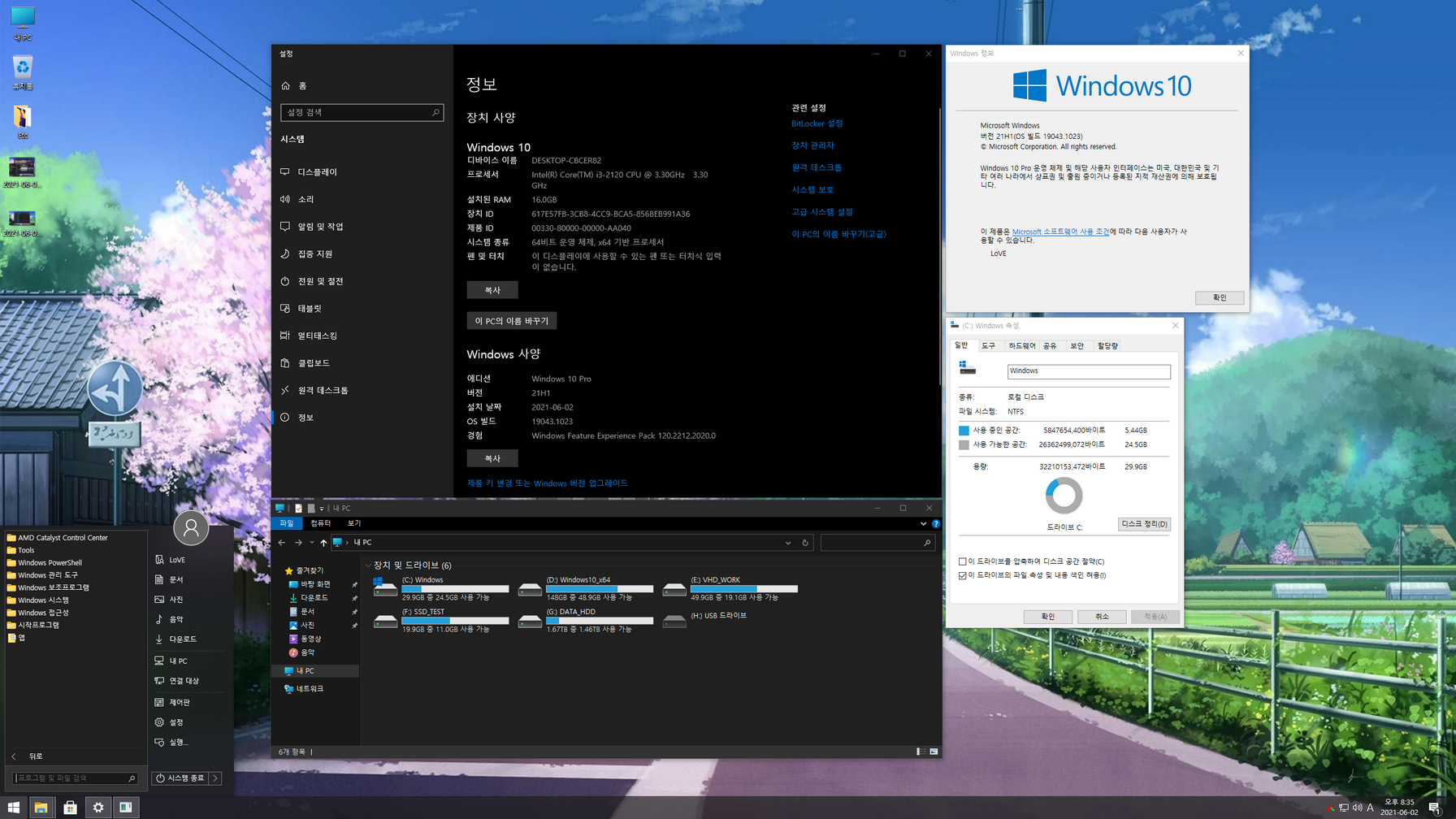Click the Rename this PC button

coord(511,321)
